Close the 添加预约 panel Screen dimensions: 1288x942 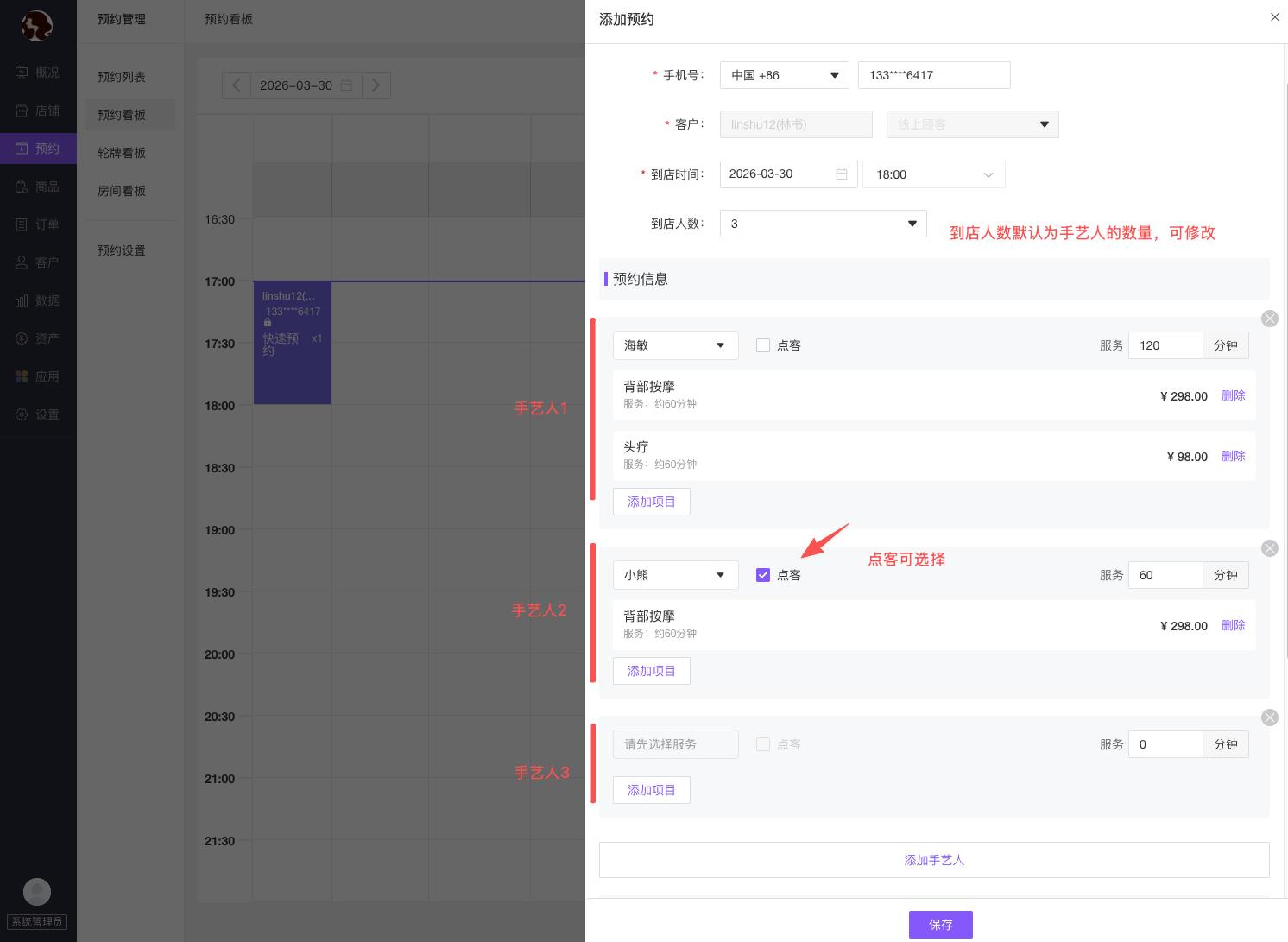coord(1274,17)
